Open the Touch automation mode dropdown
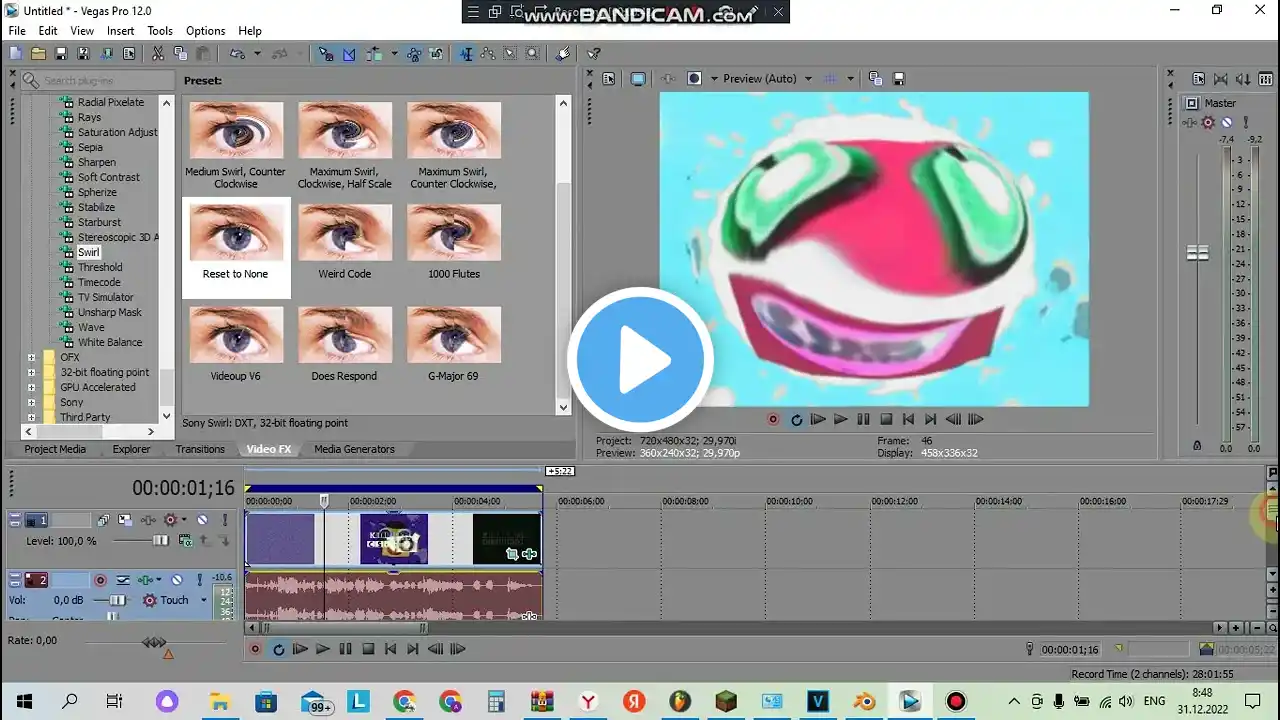Image resolution: width=1280 pixels, height=720 pixels. tap(203, 600)
